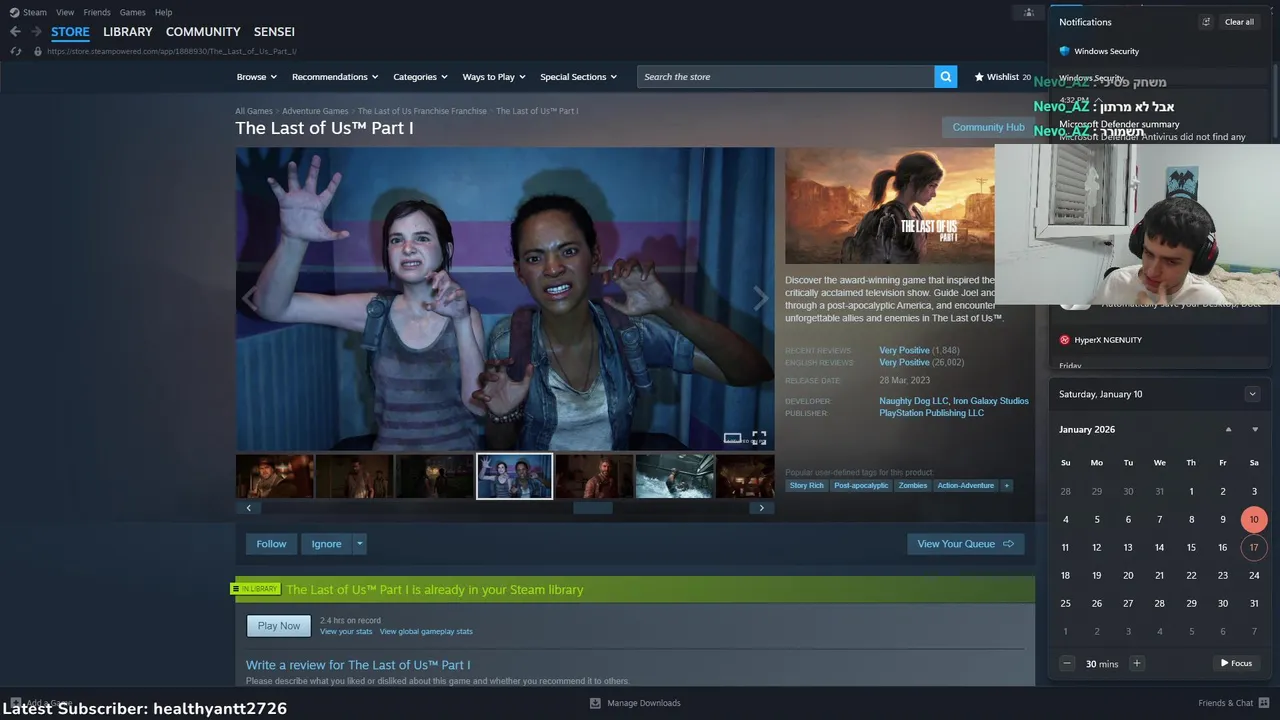Open the View your stats link
The image size is (1280, 720).
tap(346, 632)
